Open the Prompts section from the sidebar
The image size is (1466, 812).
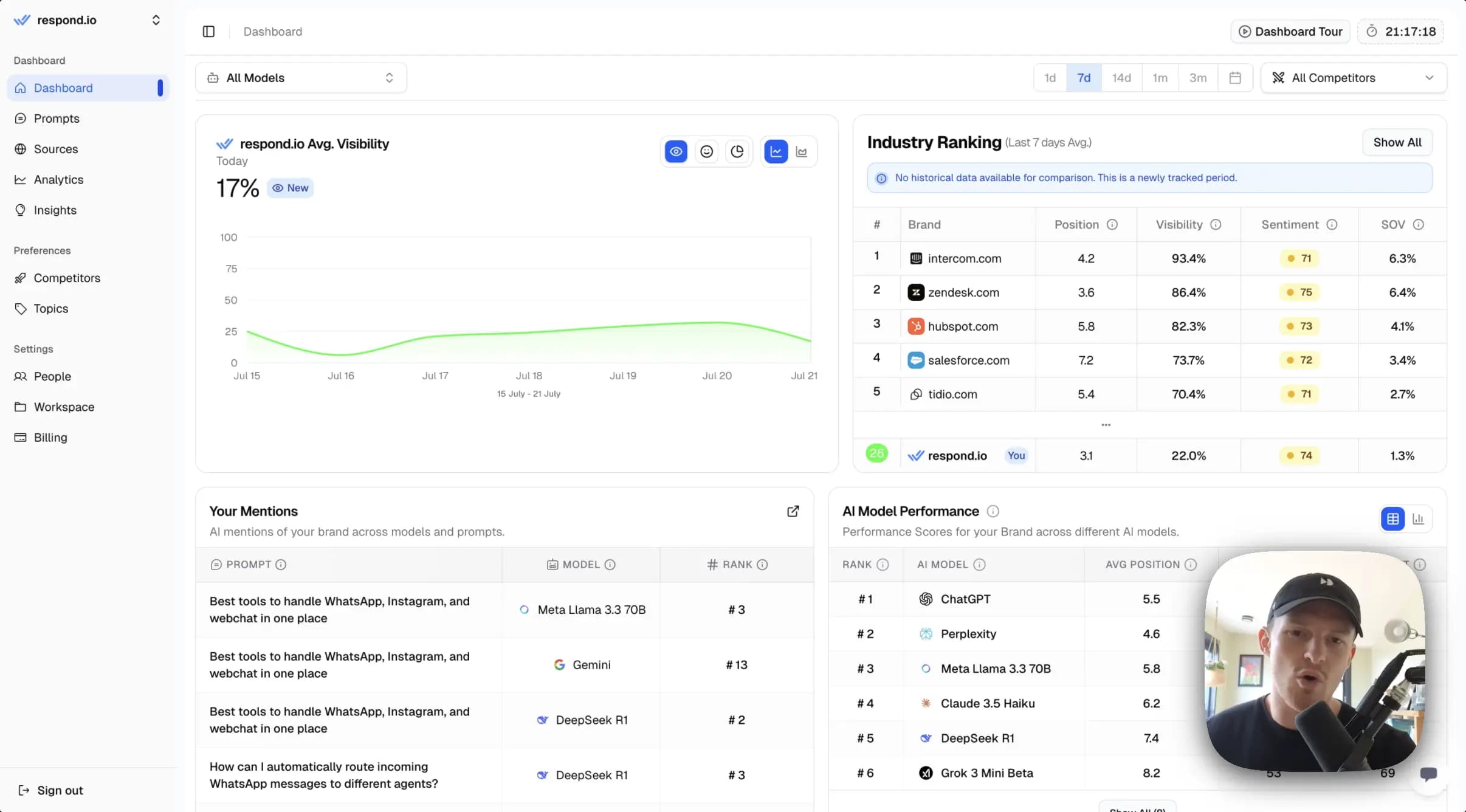click(x=57, y=118)
